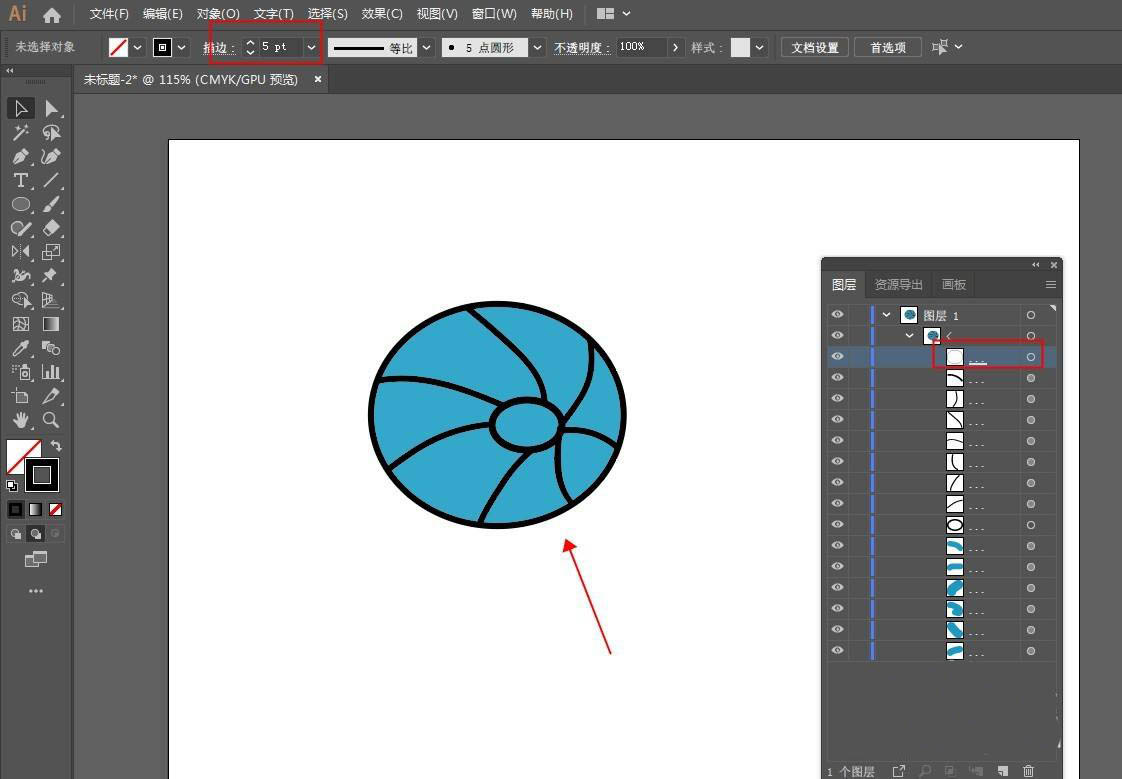Click the Home icon beside Ai logo
Image resolution: width=1122 pixels, height=779 pixels.
pyautogui.click(x=52, y=14)
